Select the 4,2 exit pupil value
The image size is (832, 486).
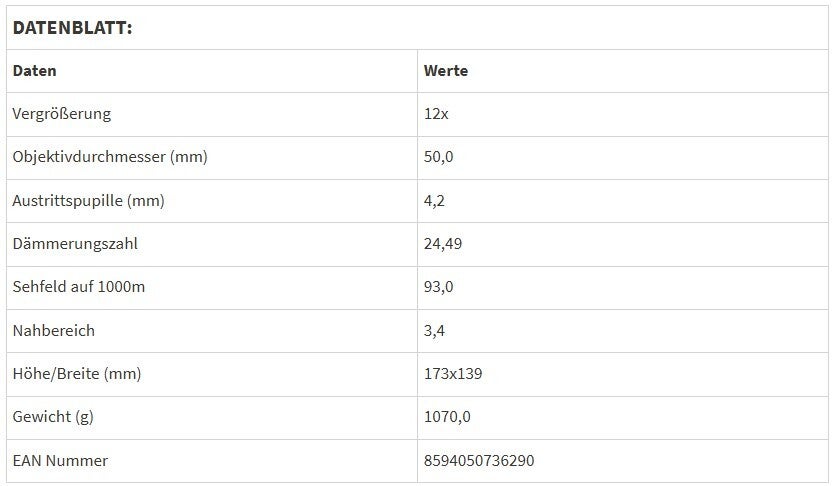click(x=434, y=201)
